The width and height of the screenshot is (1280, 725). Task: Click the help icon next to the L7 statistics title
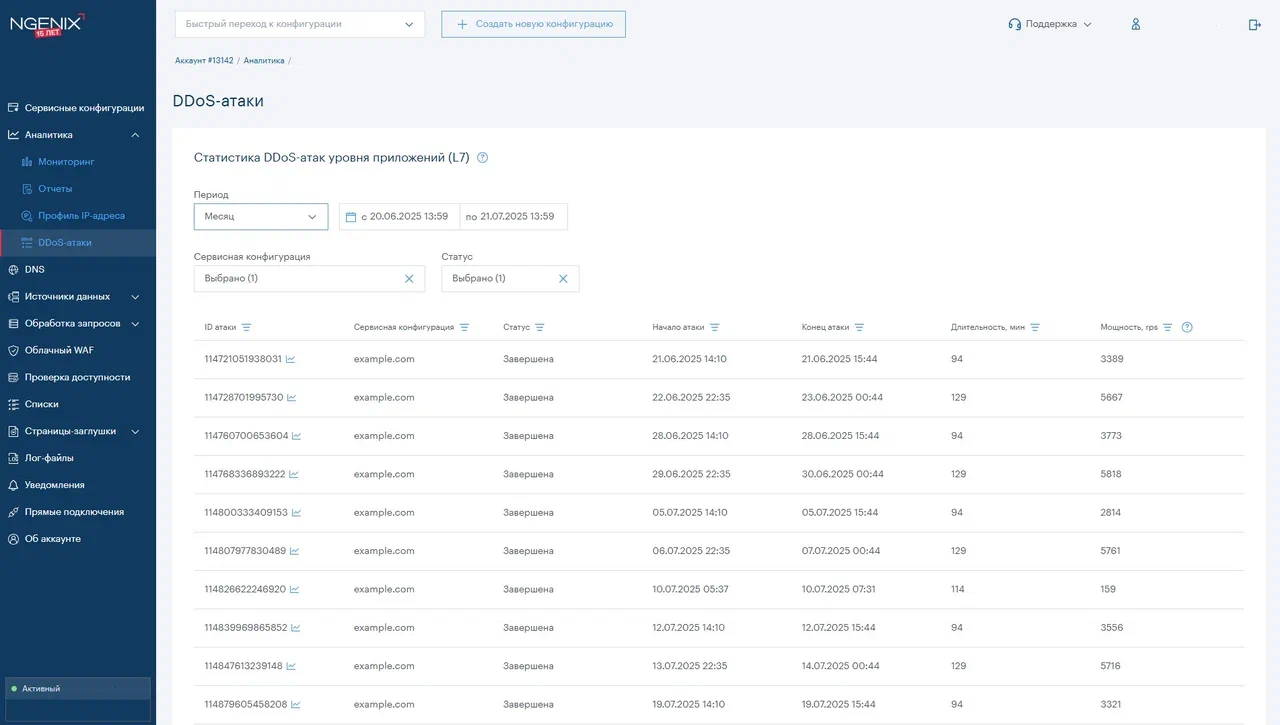click(481, 157)
